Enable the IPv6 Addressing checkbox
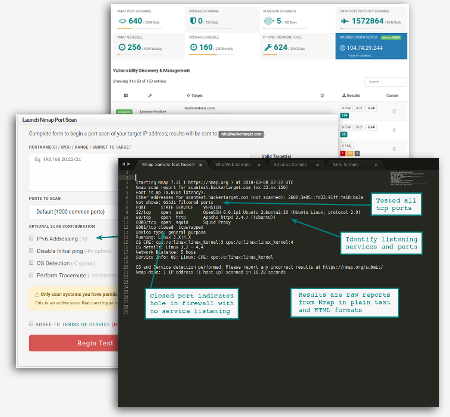Image resolution: width=450 pixels, height=417 pixels. point(31,238)
